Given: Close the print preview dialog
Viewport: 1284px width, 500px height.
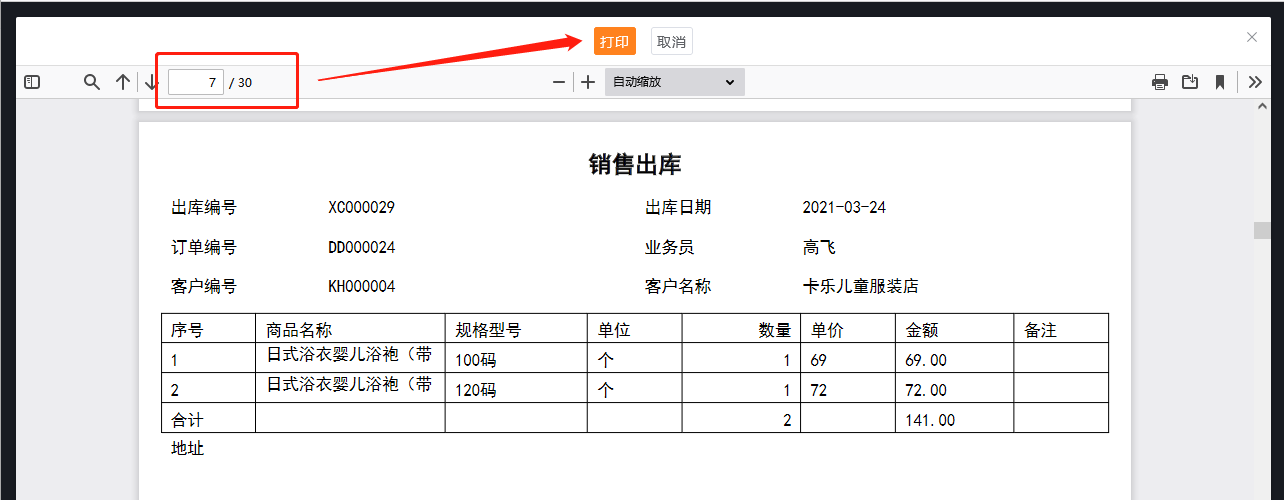Looking at the screenshot, I should click(1252, 37).
